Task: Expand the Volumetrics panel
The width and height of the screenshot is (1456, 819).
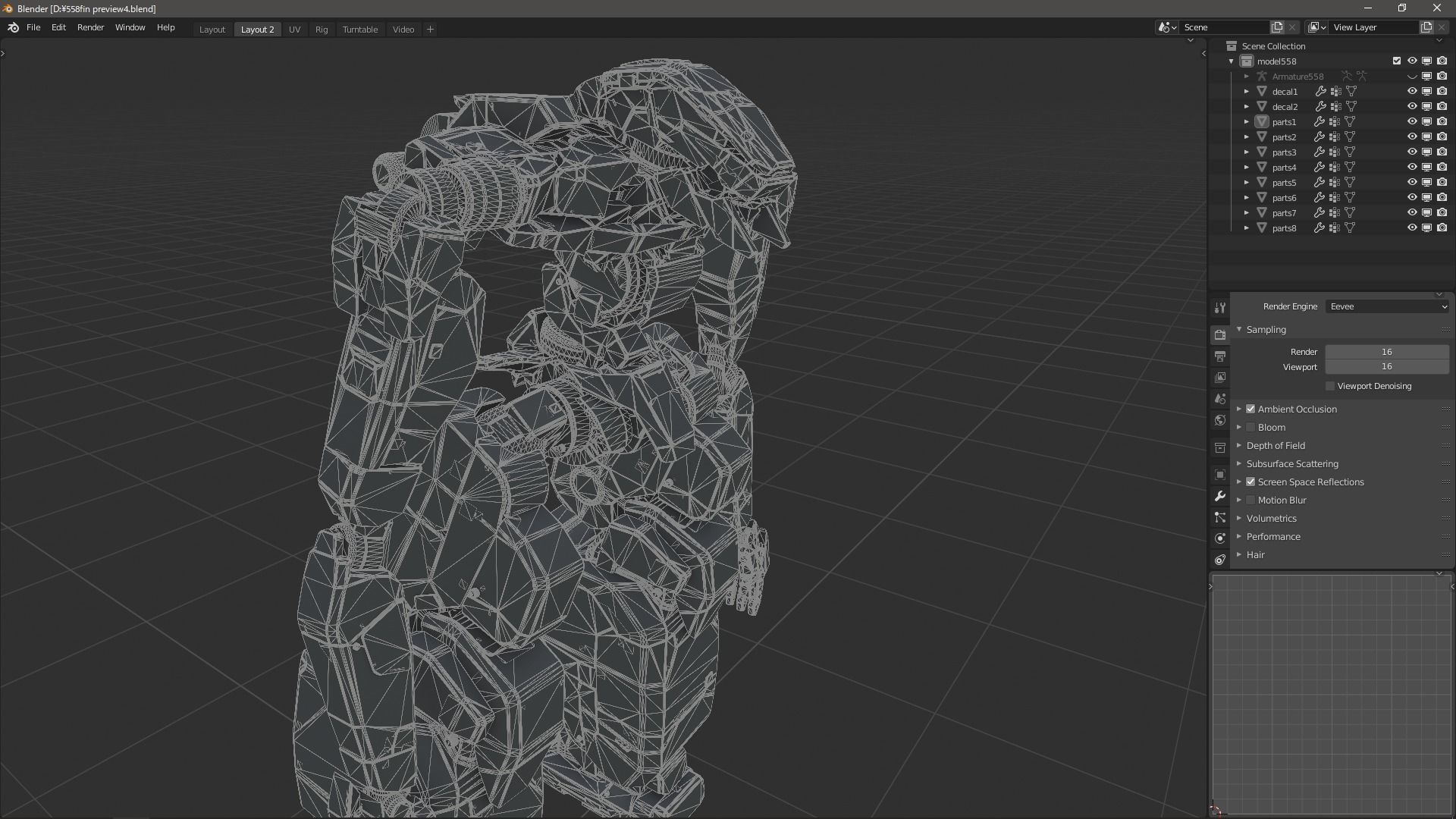Action: click(1239, 519)
